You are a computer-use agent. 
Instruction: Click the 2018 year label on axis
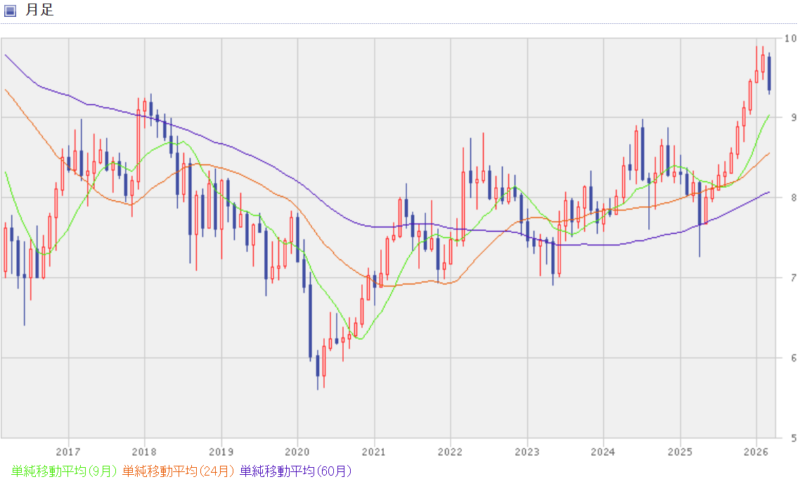(x=144, y=452)
